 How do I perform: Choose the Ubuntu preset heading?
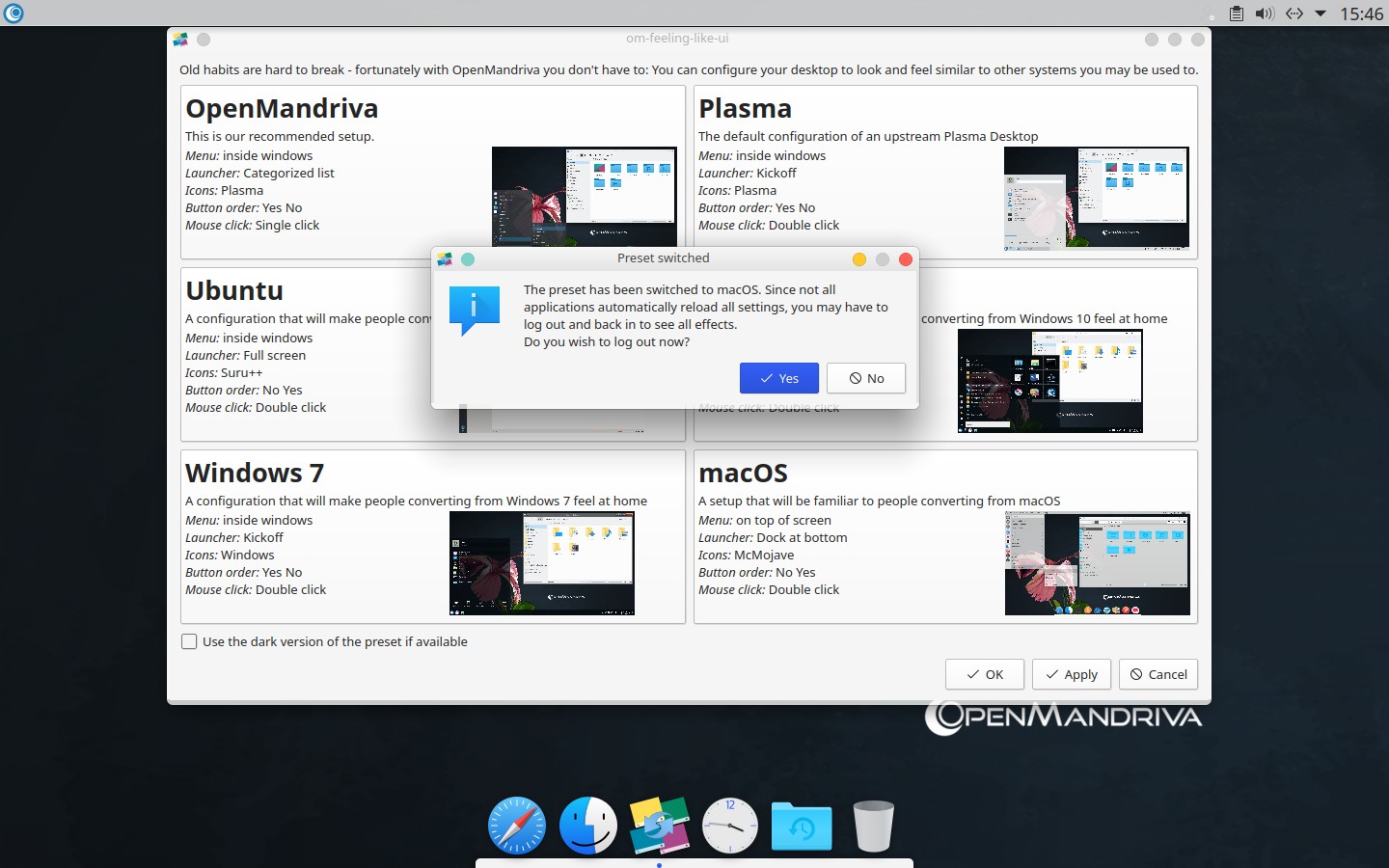click(234, 290)
